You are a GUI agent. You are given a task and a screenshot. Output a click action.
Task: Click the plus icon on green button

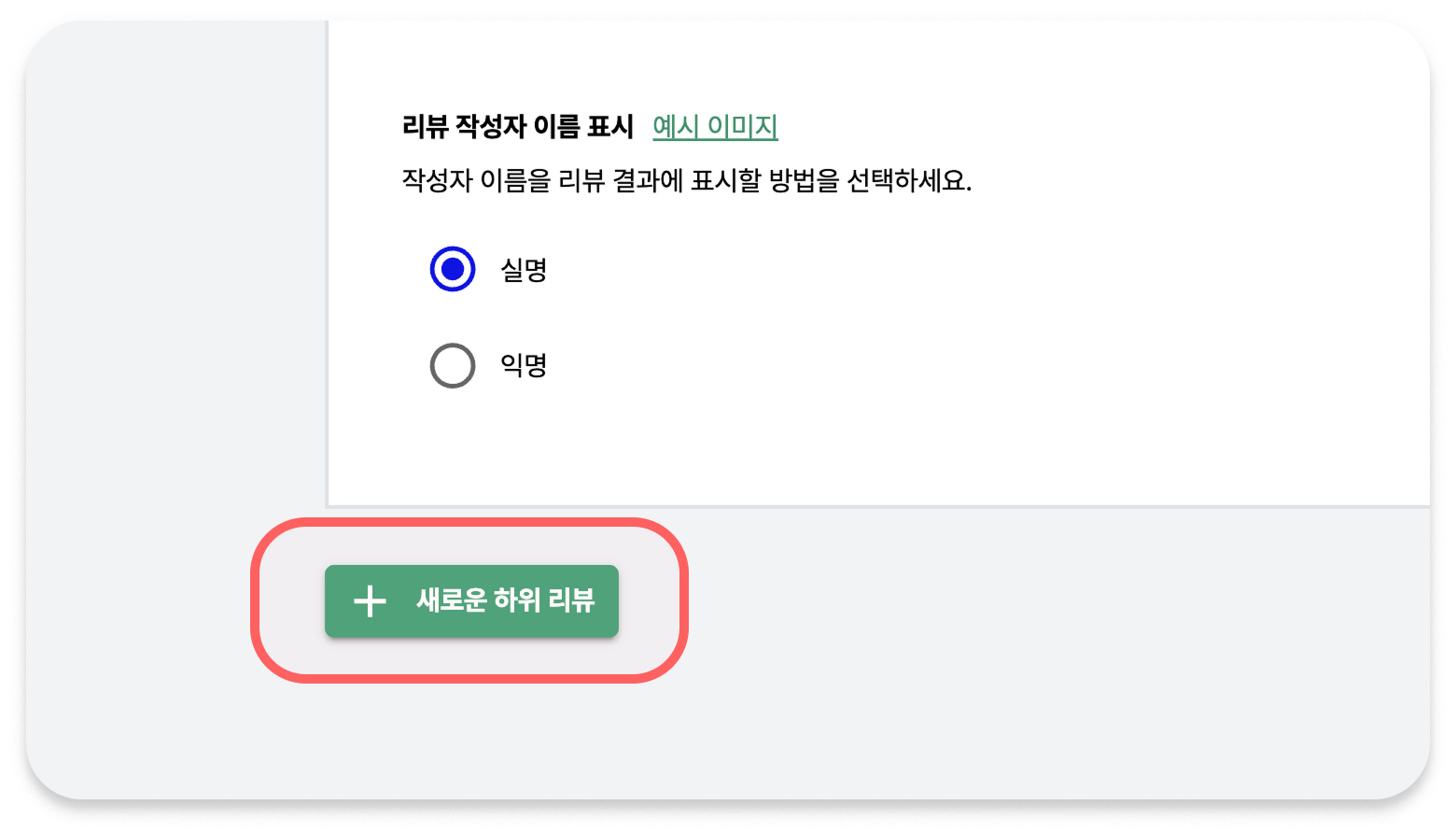(x=370, y=601)
